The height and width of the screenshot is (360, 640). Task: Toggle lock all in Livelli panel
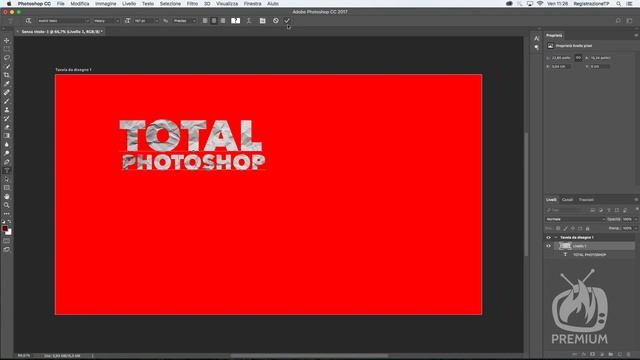[x=588, y=228]
